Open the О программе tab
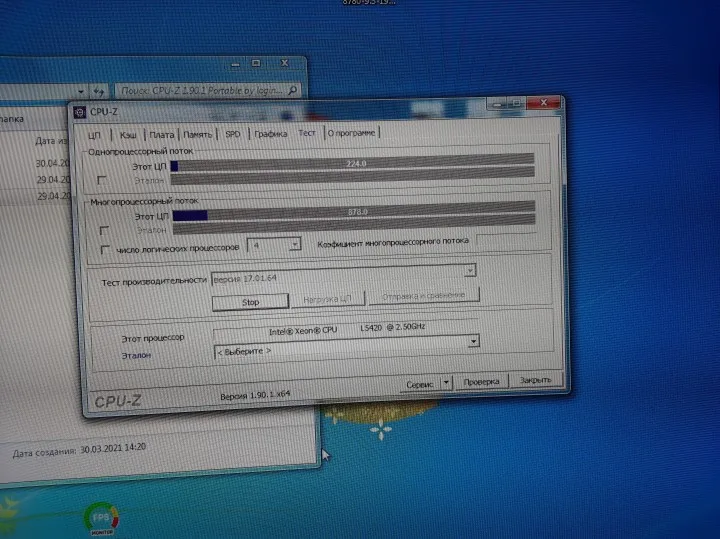720x539 pixels. (x=351, y=133)
